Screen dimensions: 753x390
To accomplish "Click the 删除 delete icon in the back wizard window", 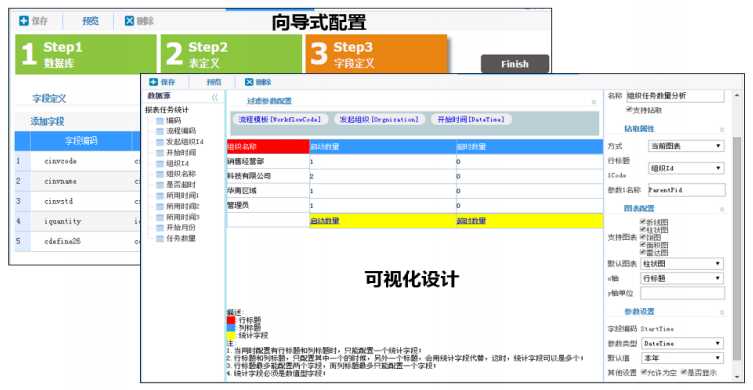I will point(129,21).
